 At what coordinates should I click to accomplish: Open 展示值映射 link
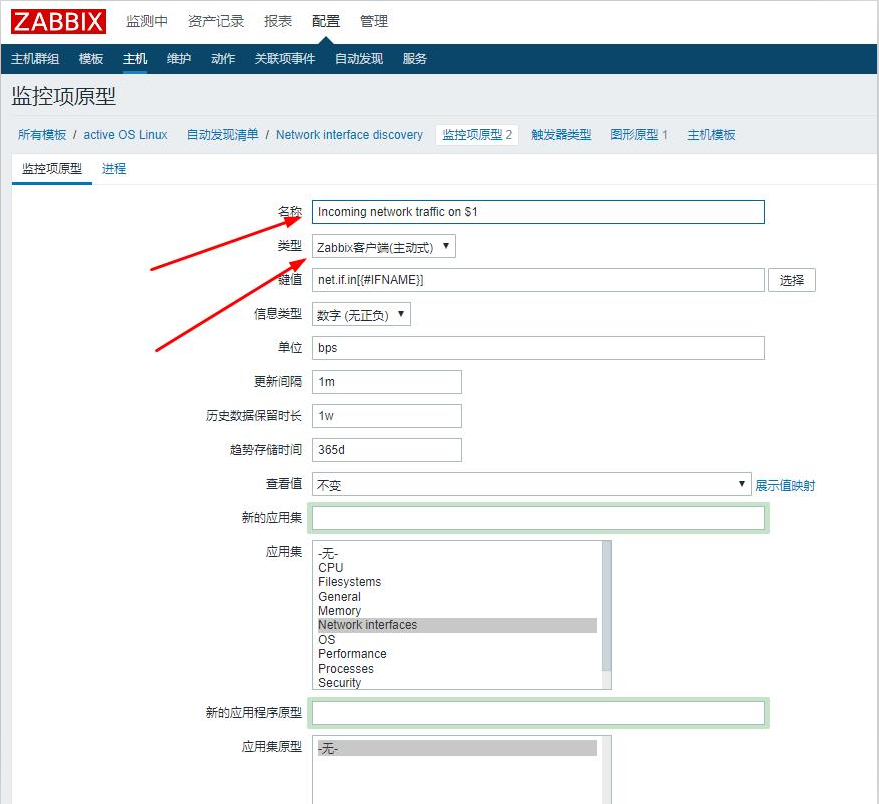point(785,485)
